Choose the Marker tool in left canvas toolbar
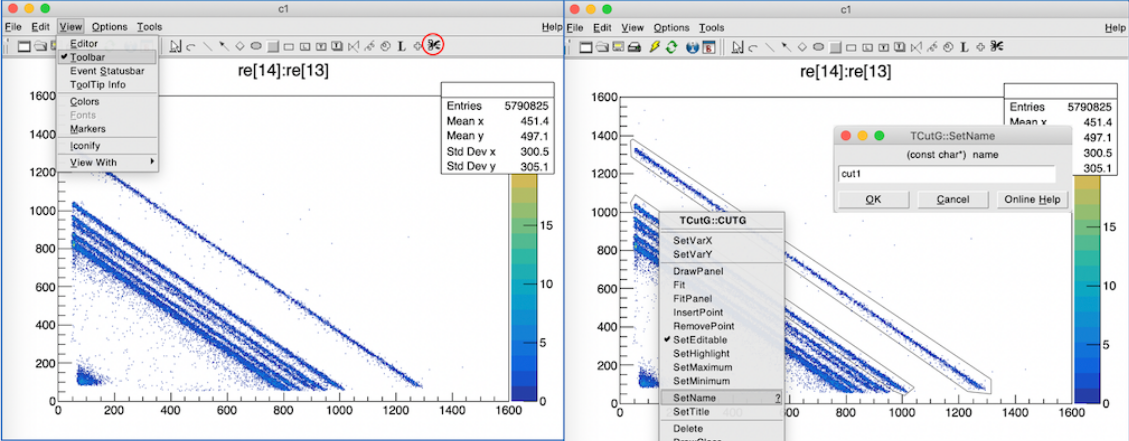 click(x=418, y=46)
